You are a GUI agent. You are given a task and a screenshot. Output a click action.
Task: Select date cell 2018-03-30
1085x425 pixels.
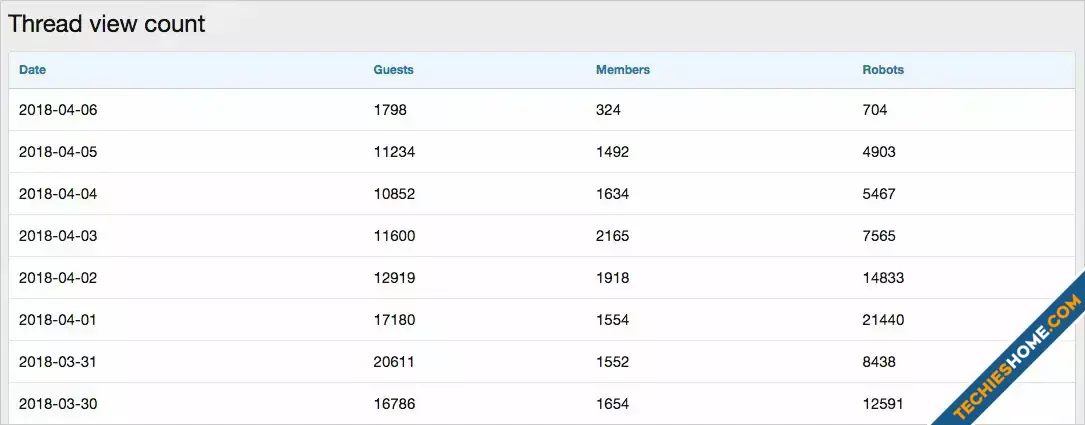pos(58,404)
